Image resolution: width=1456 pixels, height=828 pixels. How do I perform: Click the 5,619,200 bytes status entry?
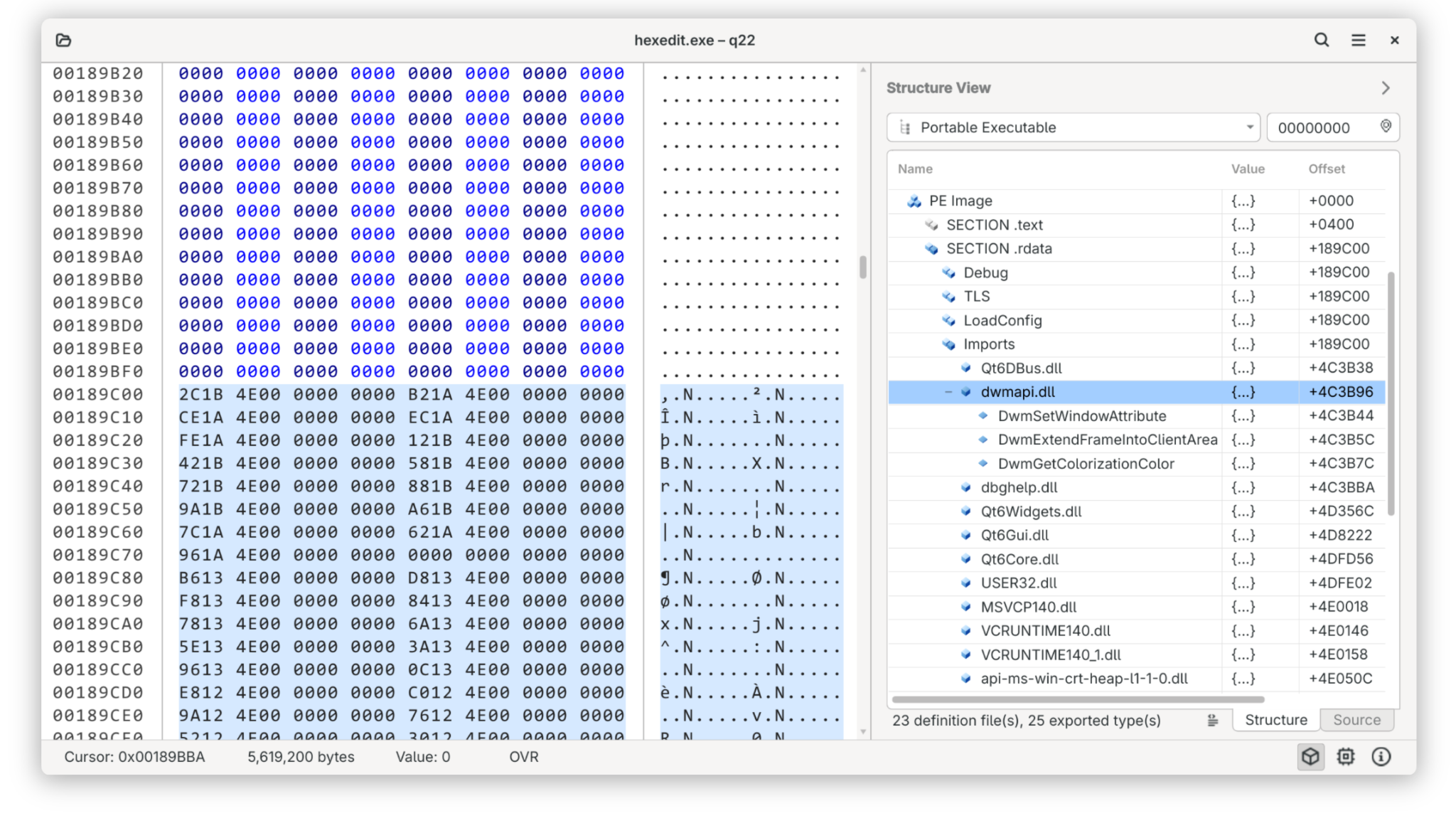pyautogui.click(x=301, y=757)
